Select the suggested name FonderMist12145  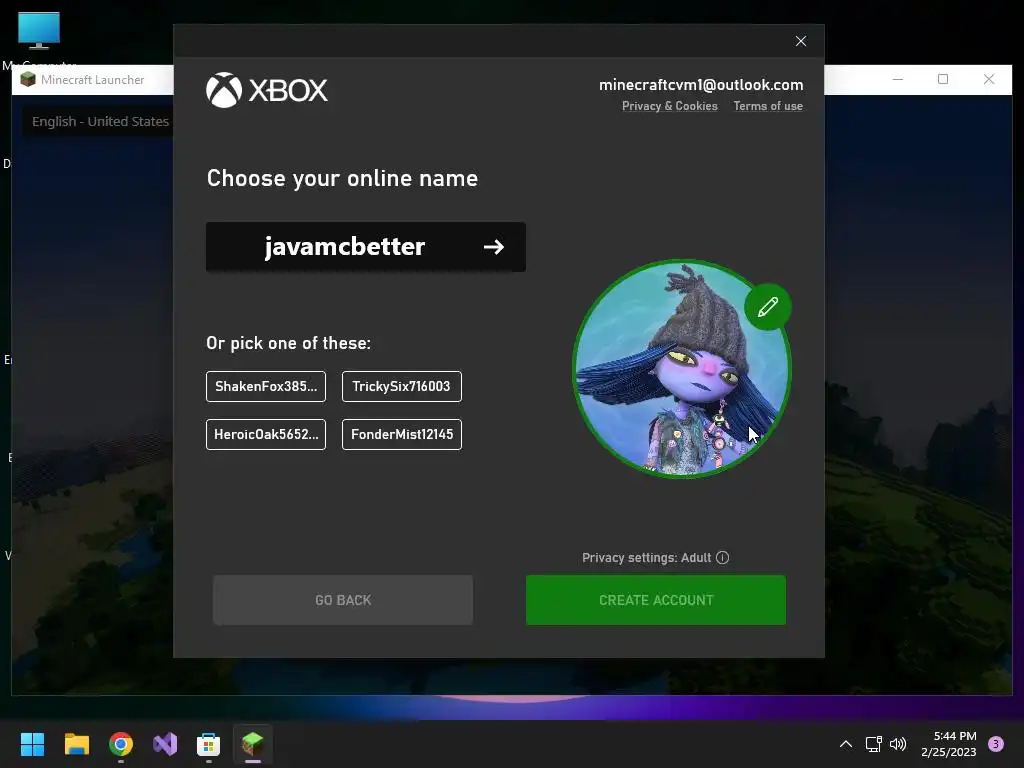pyautogui.click(x=402, y=434)
